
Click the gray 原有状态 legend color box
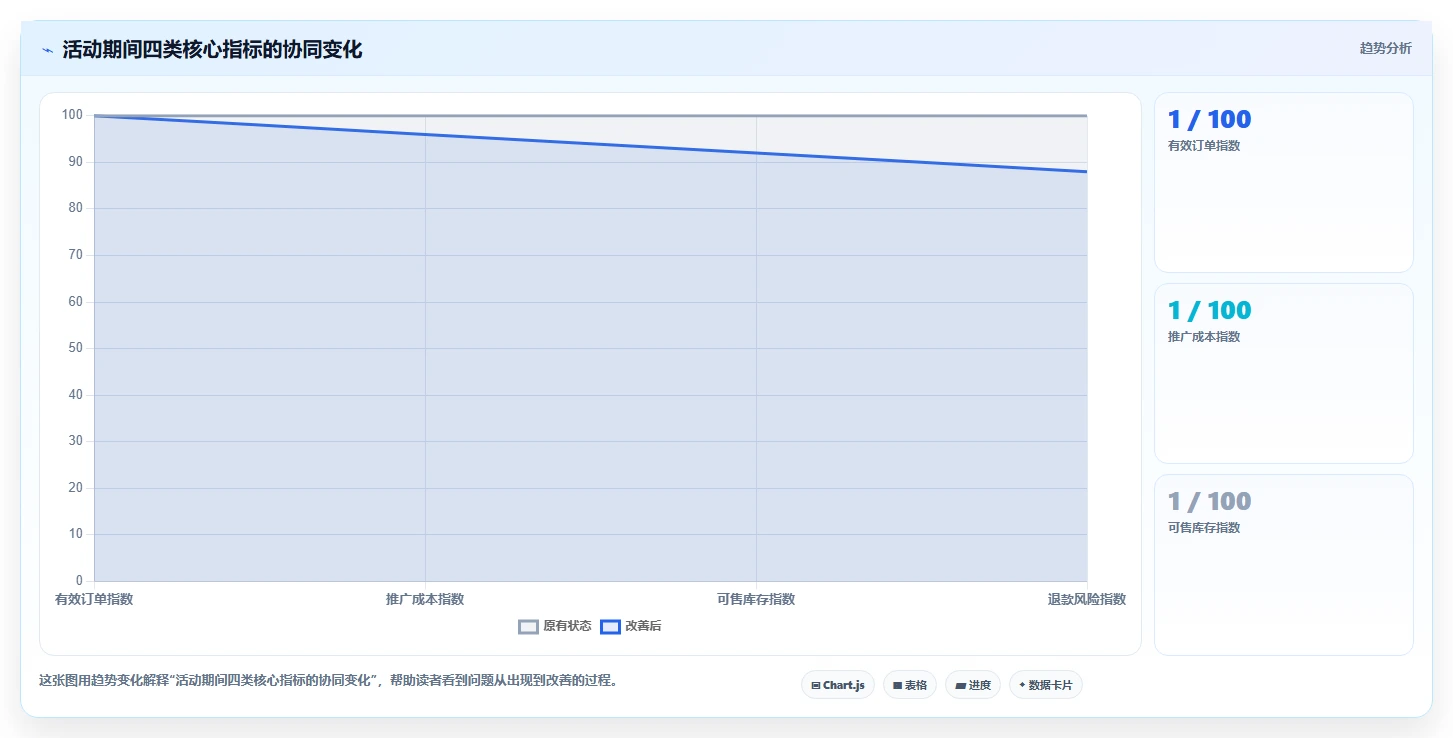[x=528, y=627]
